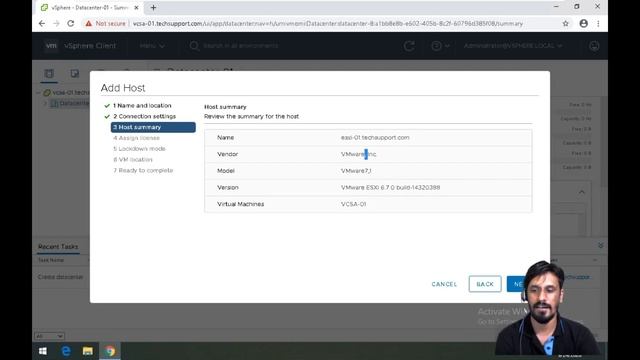Select Datacenter tree node
The image size is (640, 360).
pyautogui.click(x=70, y=103)
